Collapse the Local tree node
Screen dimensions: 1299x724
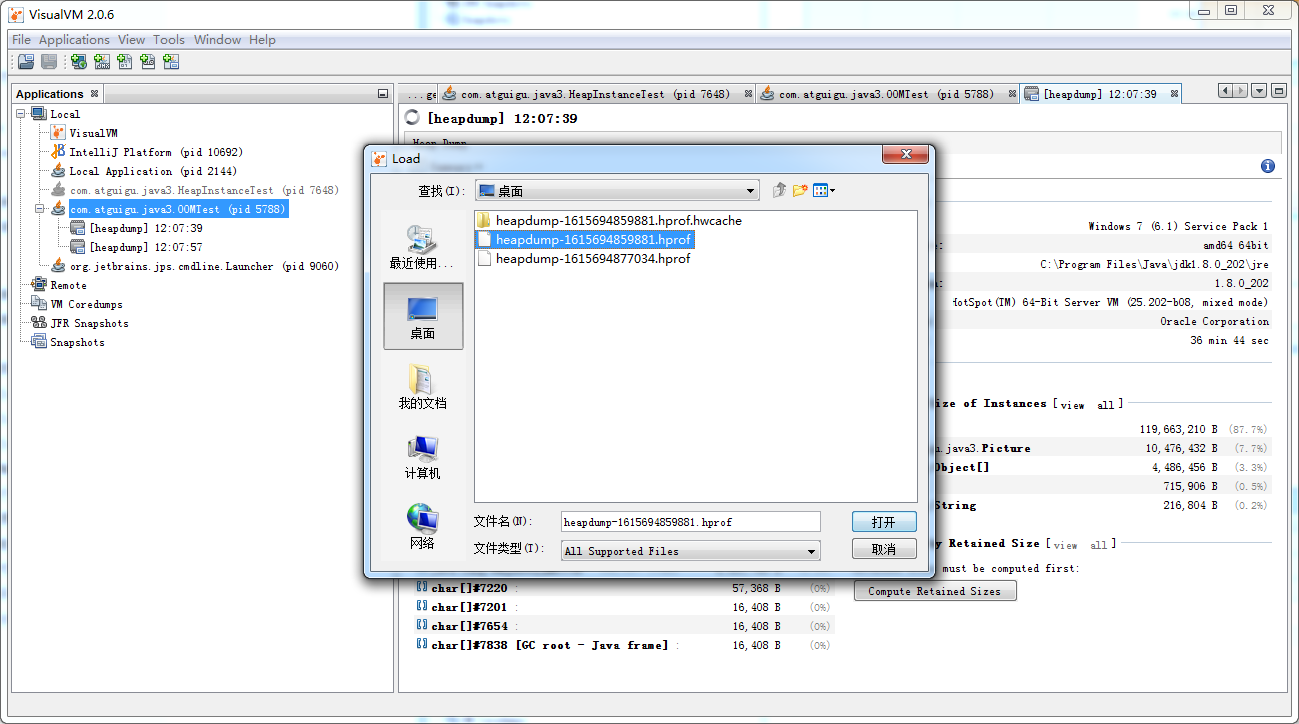[x=21, y=114]
